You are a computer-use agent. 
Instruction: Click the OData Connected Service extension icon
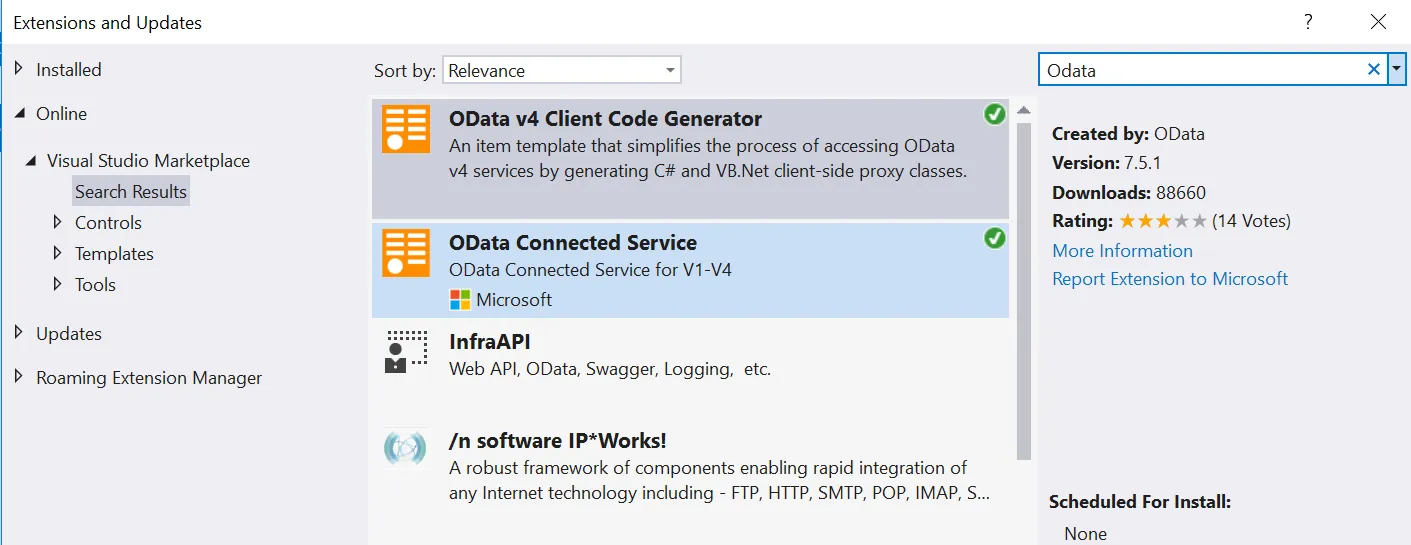405,253
